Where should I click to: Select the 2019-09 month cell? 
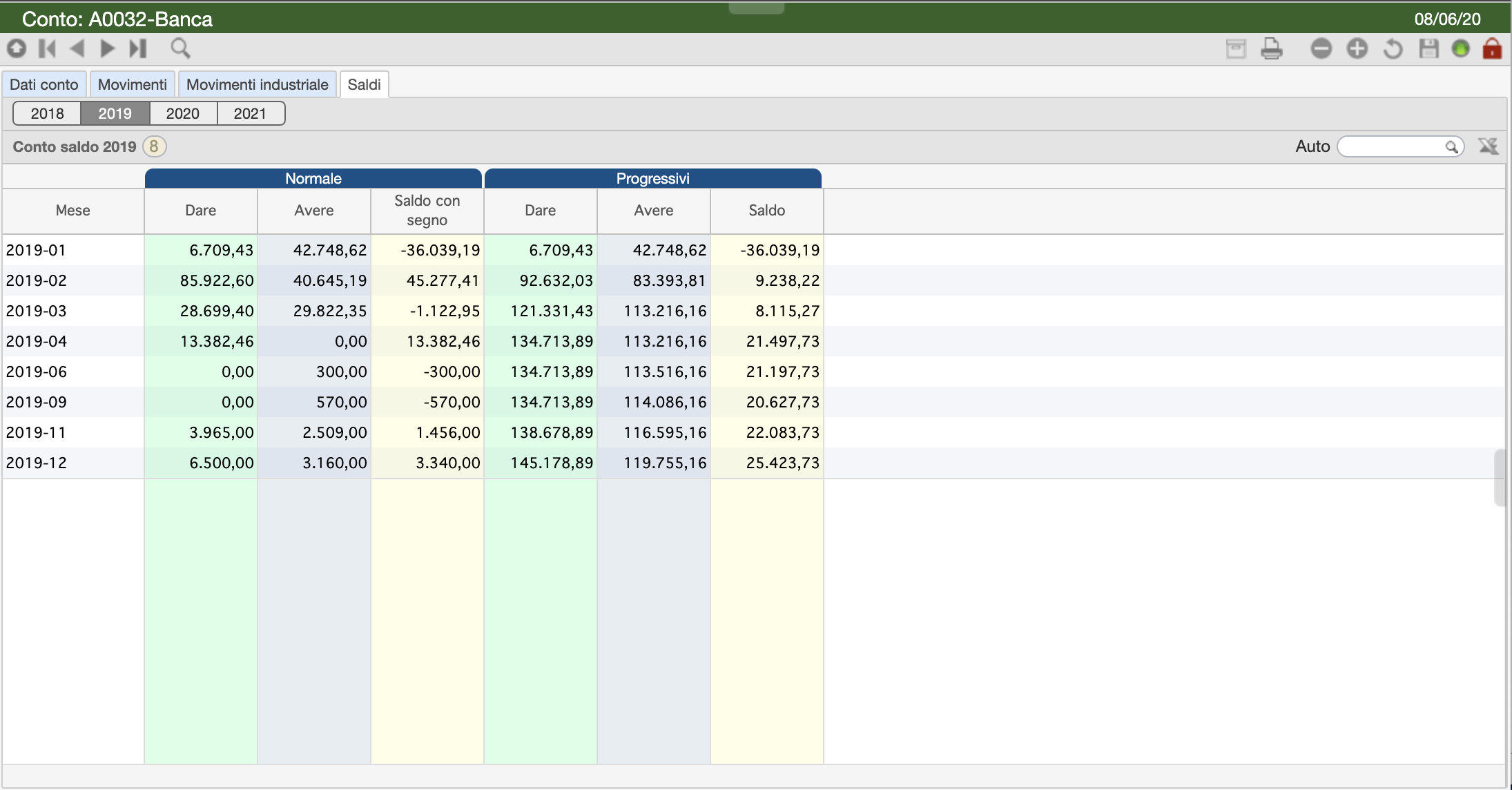(73, 402)
